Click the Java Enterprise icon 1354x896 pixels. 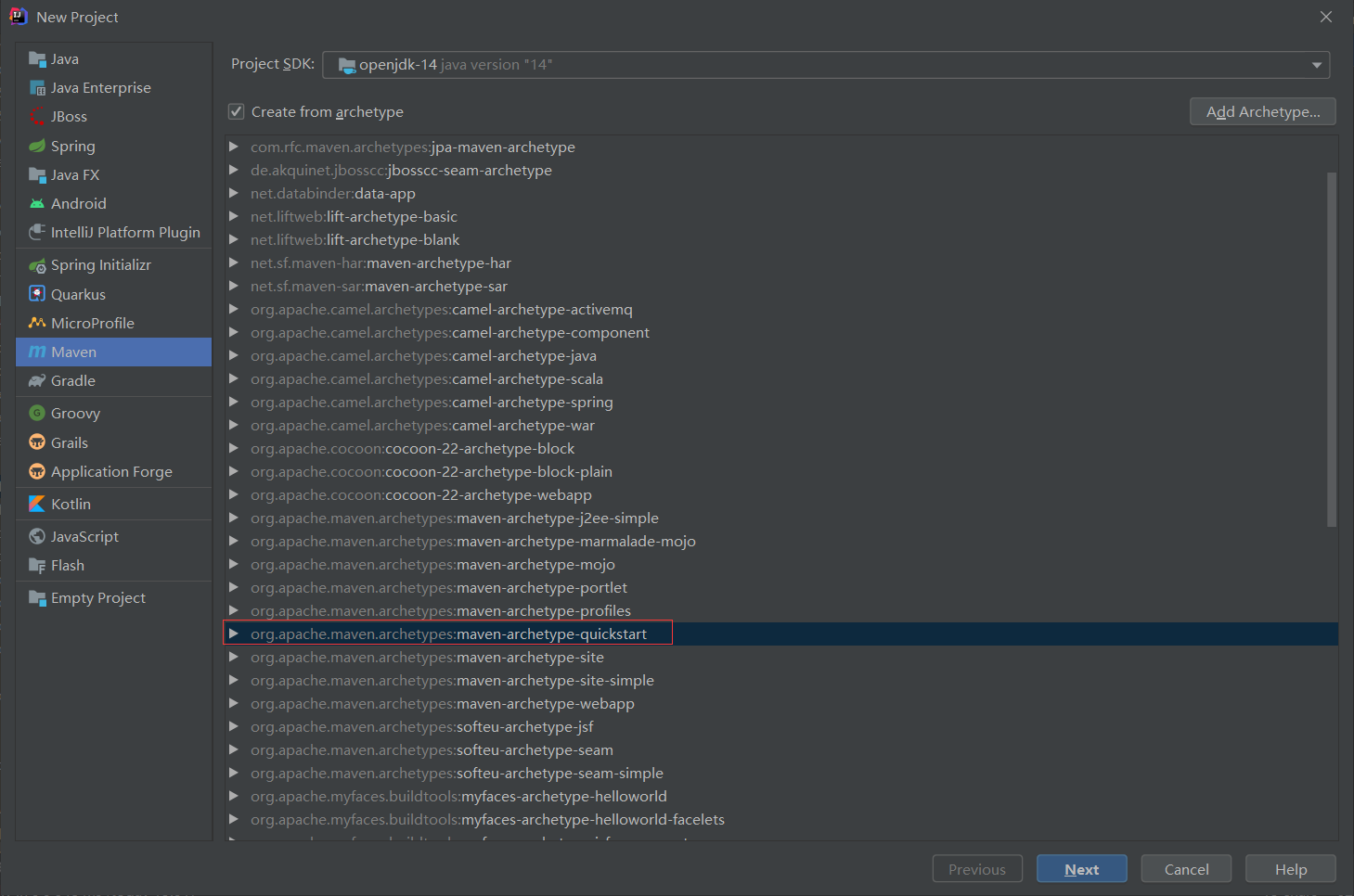click(x=37, y=88)
